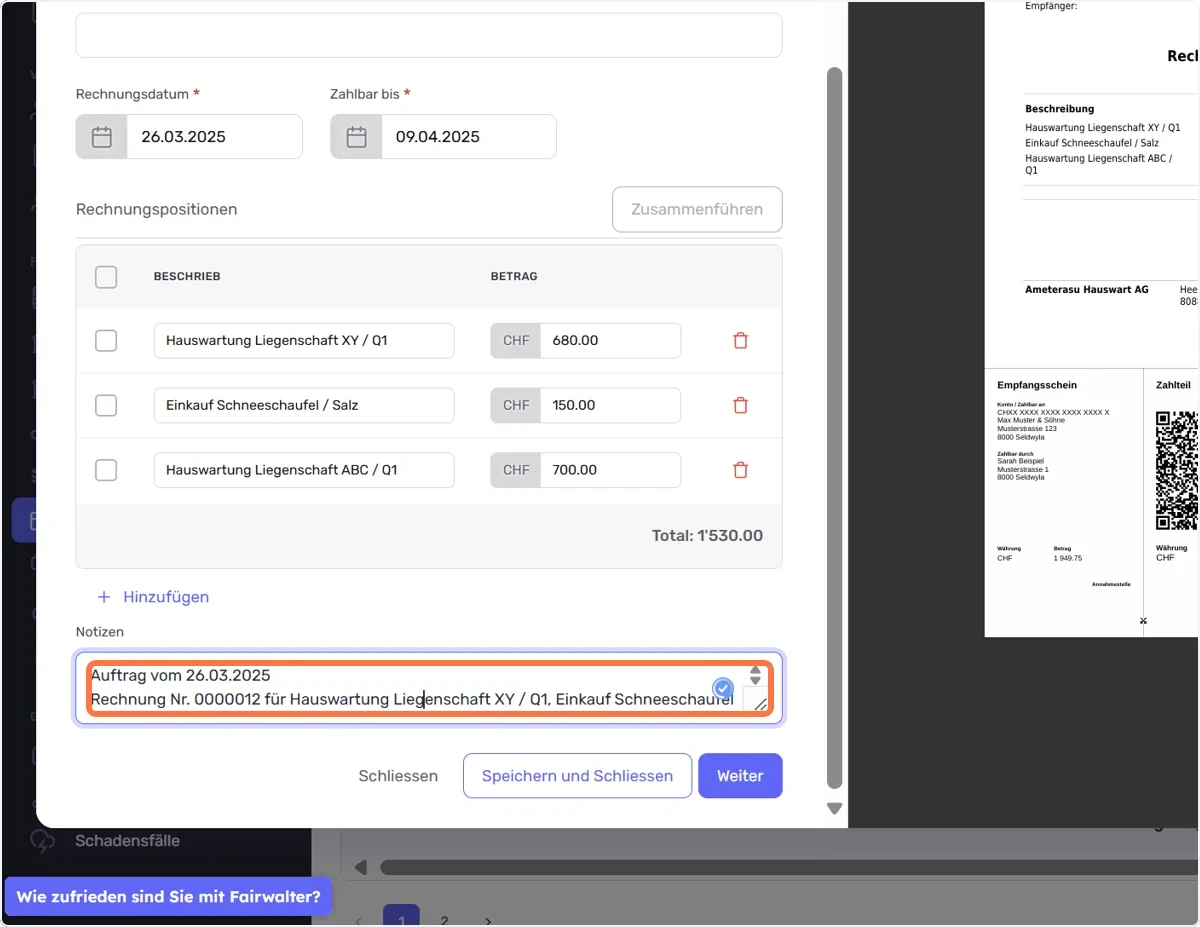Continue with the Weiter button
The image size is (1200, 927).
click(x=740, y=776)
